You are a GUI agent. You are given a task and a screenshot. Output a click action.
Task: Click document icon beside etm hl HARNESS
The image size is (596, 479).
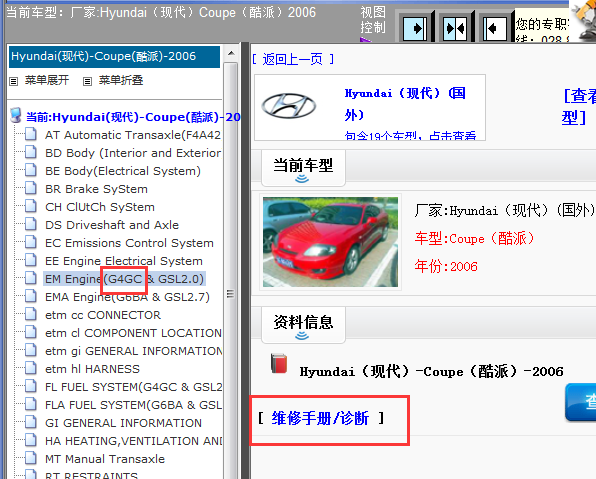click(x=31, y=368)
